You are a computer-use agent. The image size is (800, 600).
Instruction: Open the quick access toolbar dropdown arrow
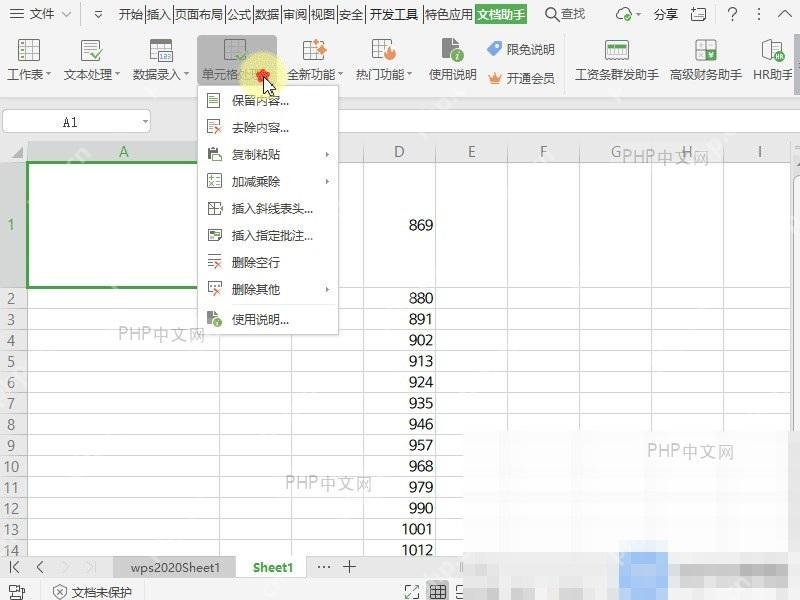tap(98, 15)
